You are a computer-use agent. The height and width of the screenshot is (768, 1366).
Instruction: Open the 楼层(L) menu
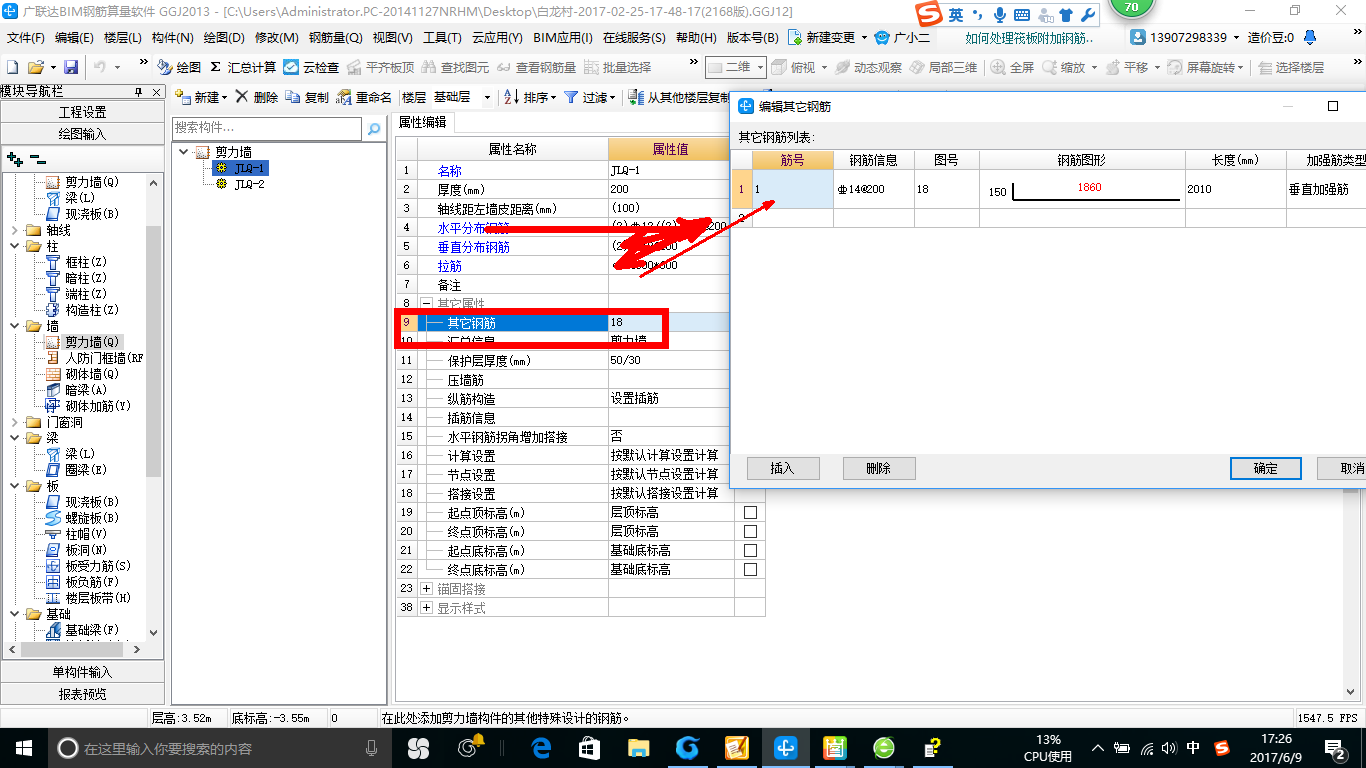pyautogui.click(x=123, y=38)
